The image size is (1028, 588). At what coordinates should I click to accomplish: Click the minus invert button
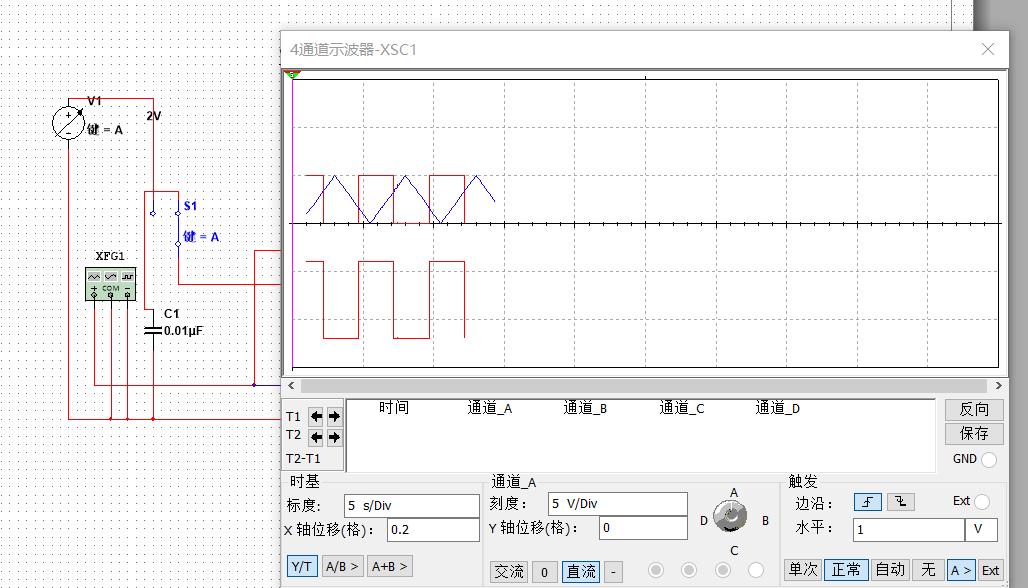point(613,572)
